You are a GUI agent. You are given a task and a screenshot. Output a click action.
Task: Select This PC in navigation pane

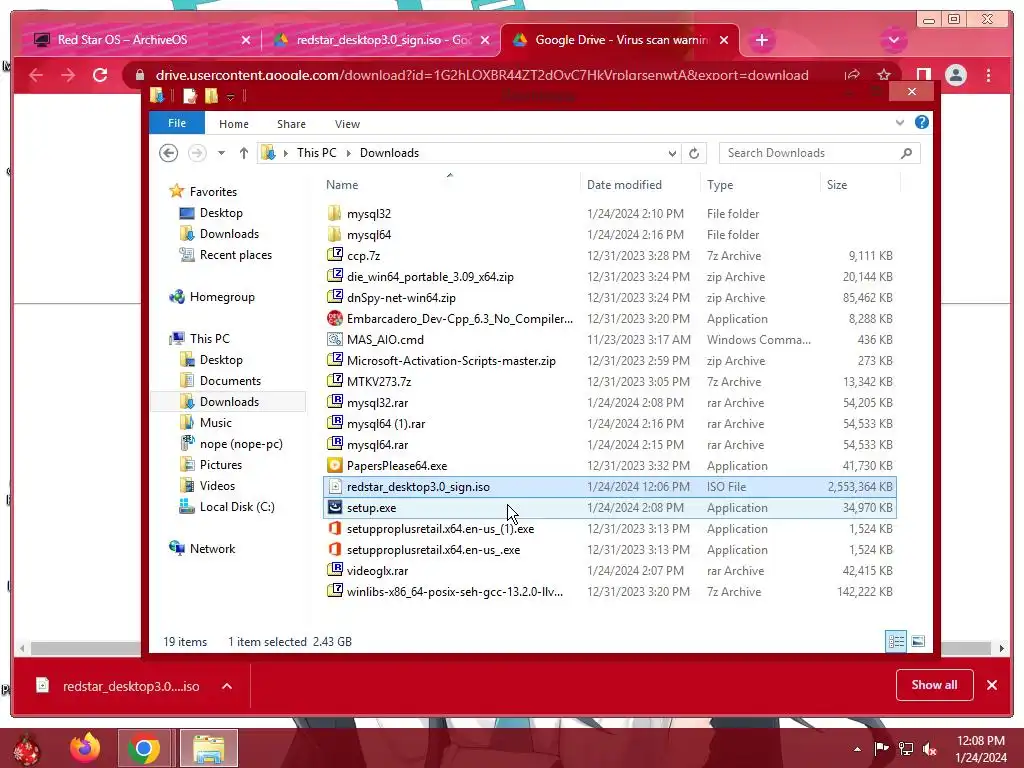click(209, 339)
